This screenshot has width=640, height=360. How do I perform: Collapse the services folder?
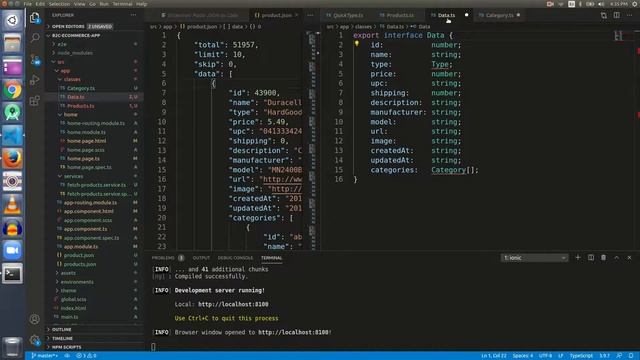point(73,176)
